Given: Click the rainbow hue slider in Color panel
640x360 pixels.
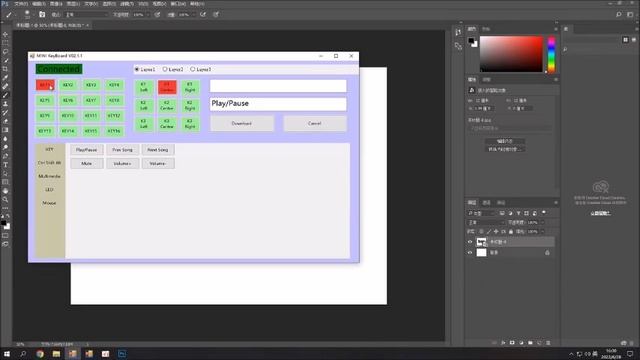Looking at the screenshot, I should tap(551, 54).
